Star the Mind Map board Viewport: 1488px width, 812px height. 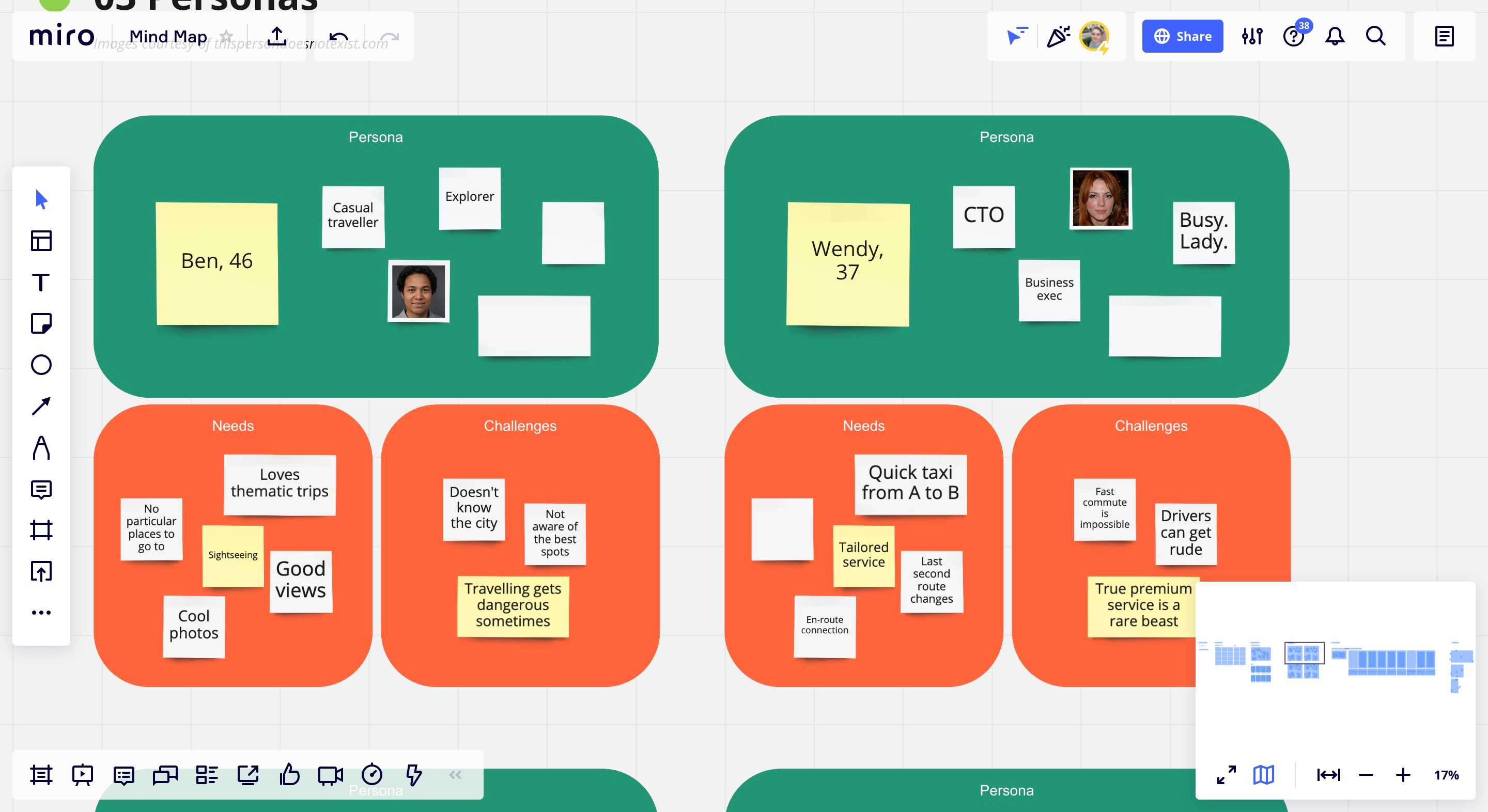(x=226, y=36)
